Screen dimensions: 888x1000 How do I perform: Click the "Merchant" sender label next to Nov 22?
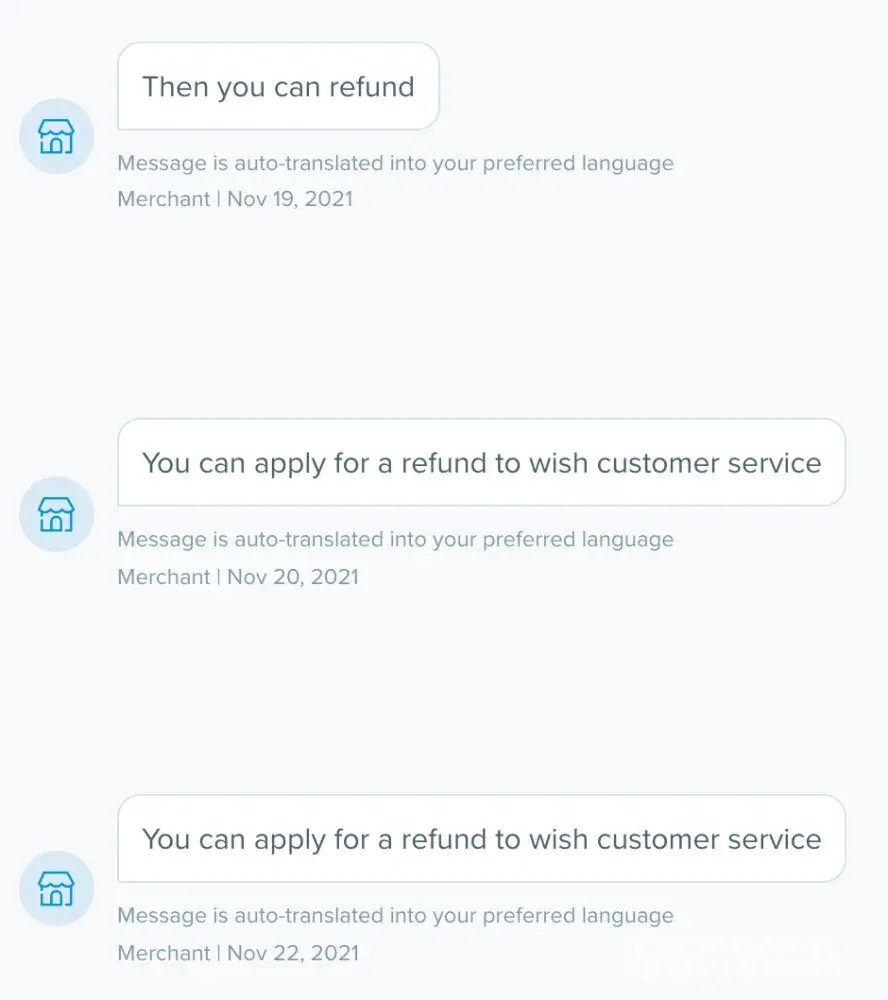[164, 953]
